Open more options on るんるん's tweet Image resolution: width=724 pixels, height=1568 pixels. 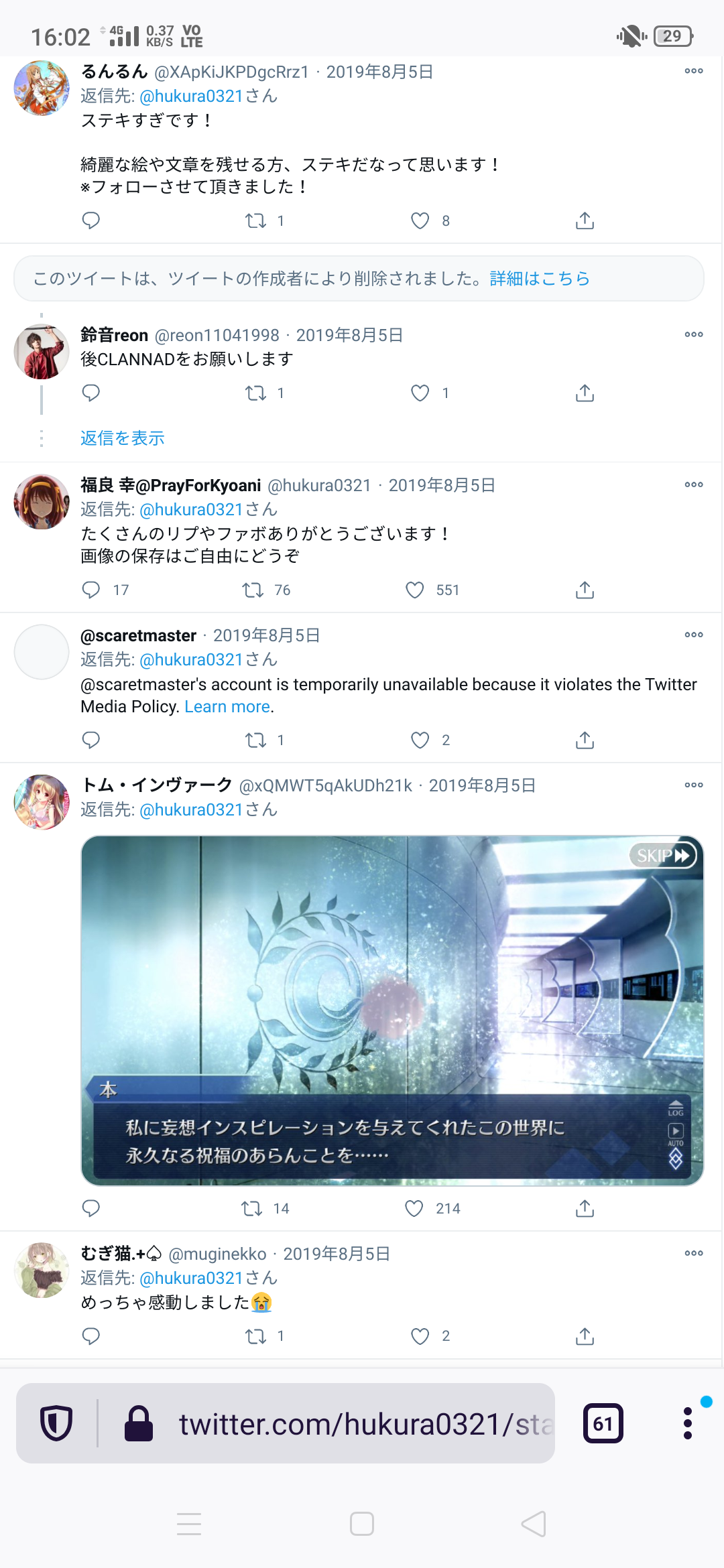[x=694, y=70]
